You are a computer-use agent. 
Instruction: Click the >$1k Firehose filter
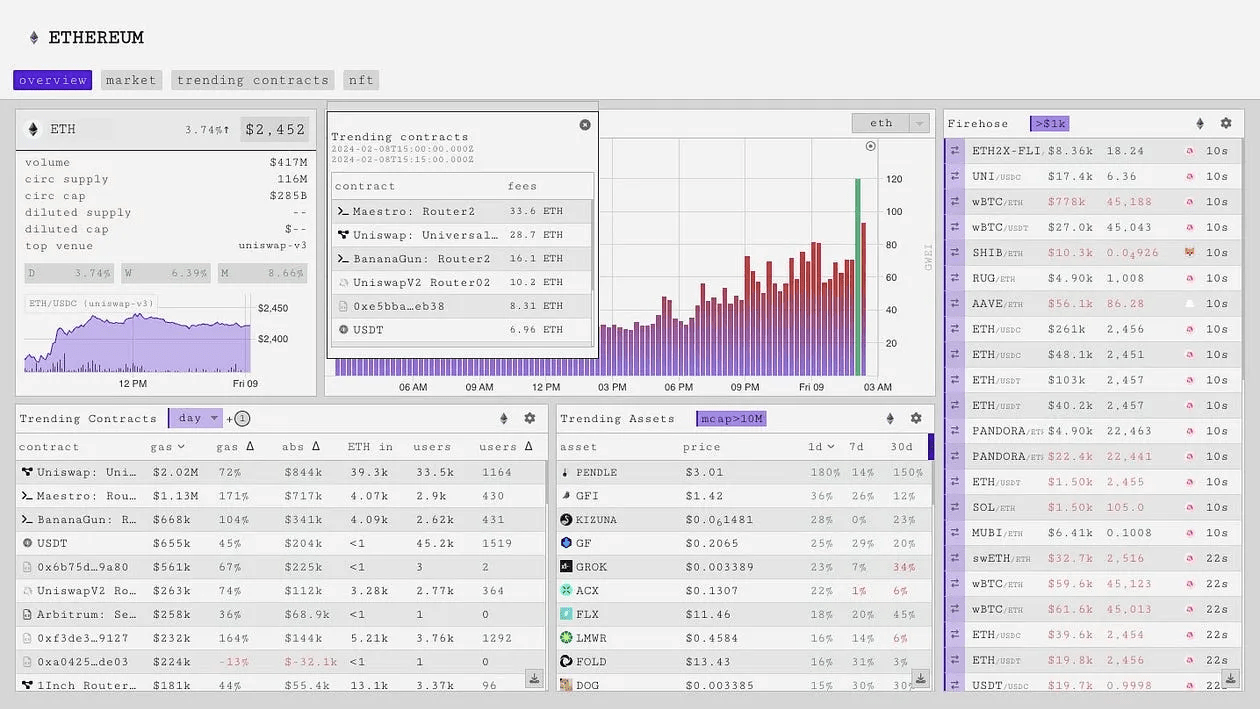coord(1049,123)
